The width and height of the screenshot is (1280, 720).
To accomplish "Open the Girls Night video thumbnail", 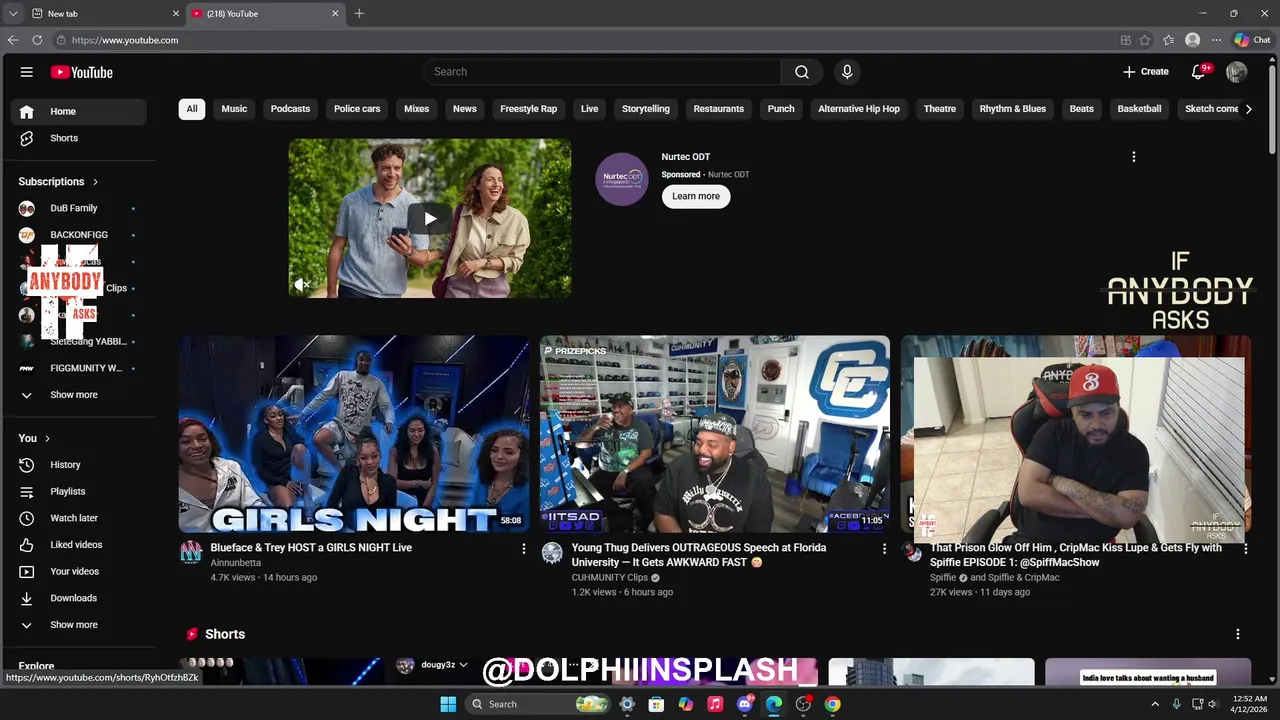I will [354, 434].
